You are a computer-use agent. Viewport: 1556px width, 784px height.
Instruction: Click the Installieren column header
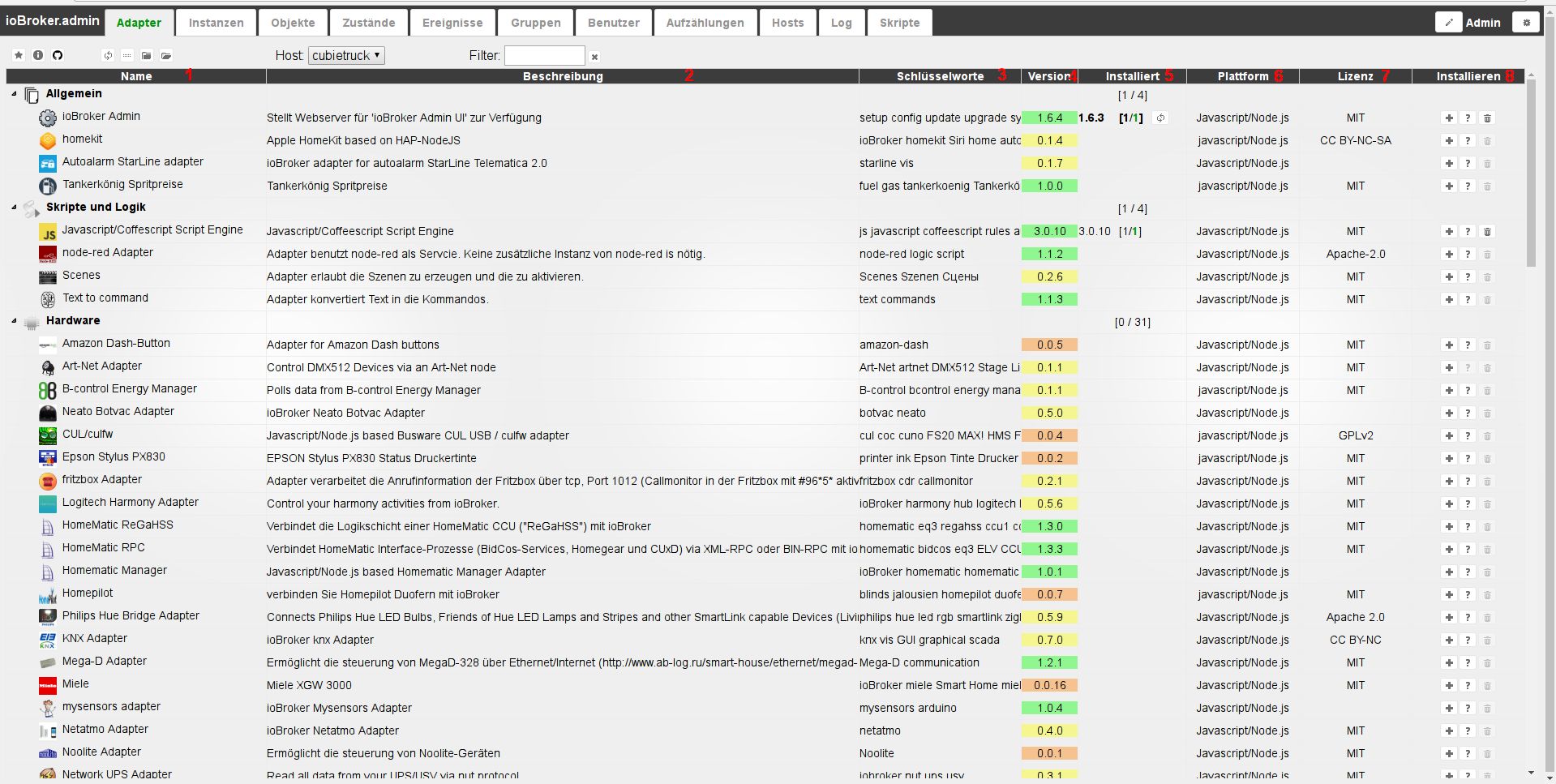1468,76
